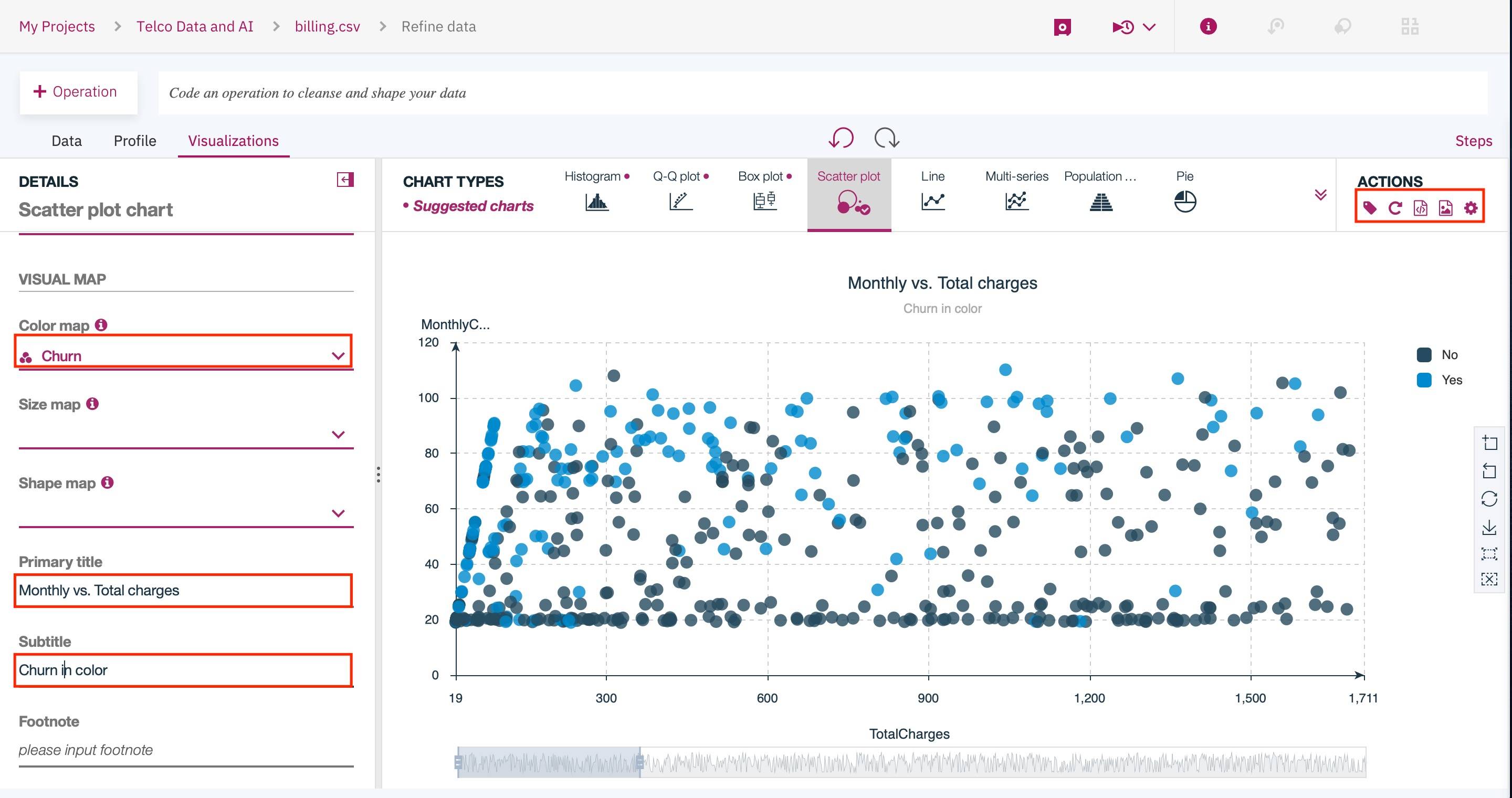Select the box select tool on chart sidebar
The image size is (1512, 798).
(1490, 554)
